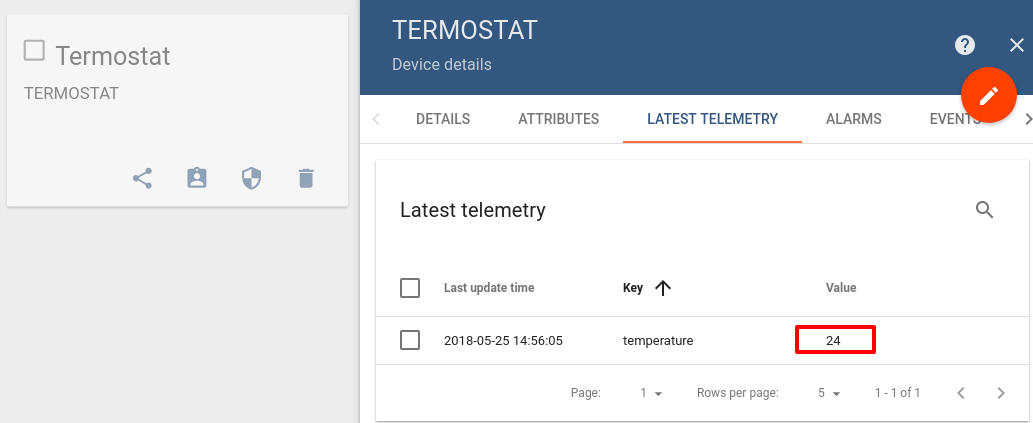Switch to the Attributes tab
The image size is (1033, 423).
tap(559, 119)
